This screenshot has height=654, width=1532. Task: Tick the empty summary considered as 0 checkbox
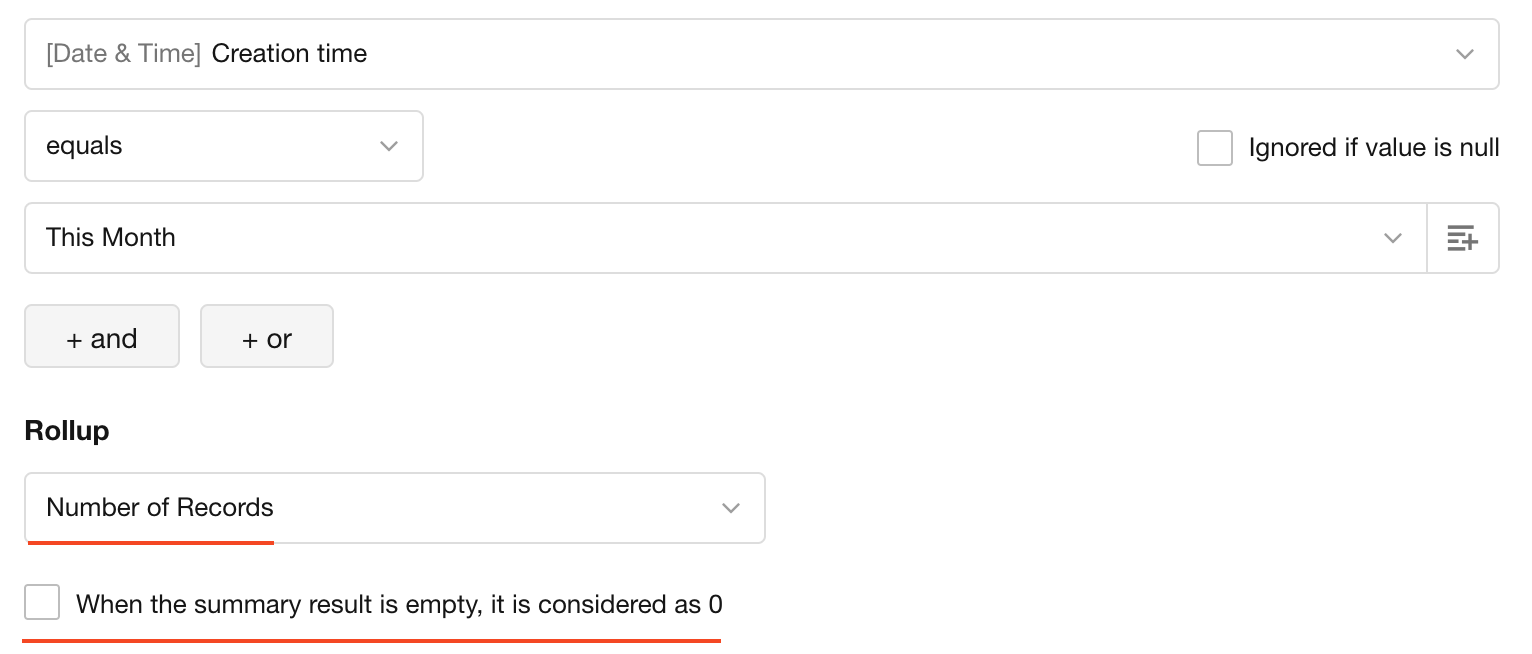tap(42, 603)
